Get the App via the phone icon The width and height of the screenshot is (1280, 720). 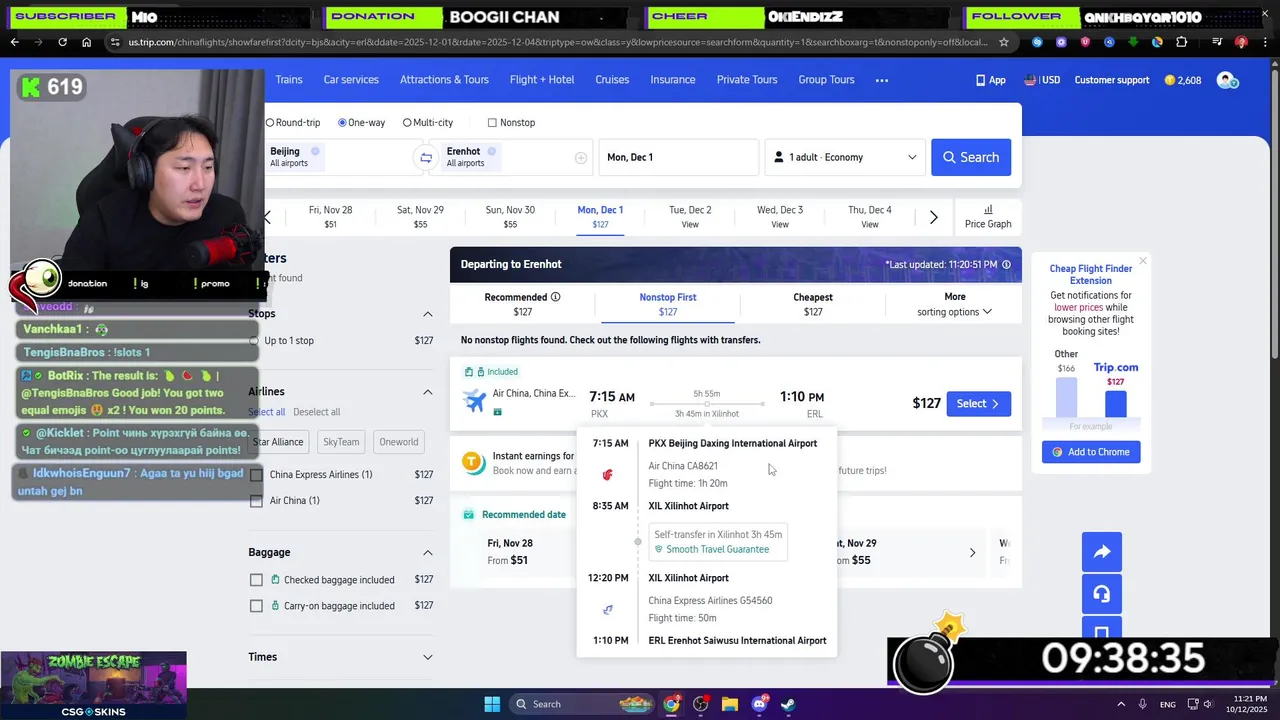[990, 80]
